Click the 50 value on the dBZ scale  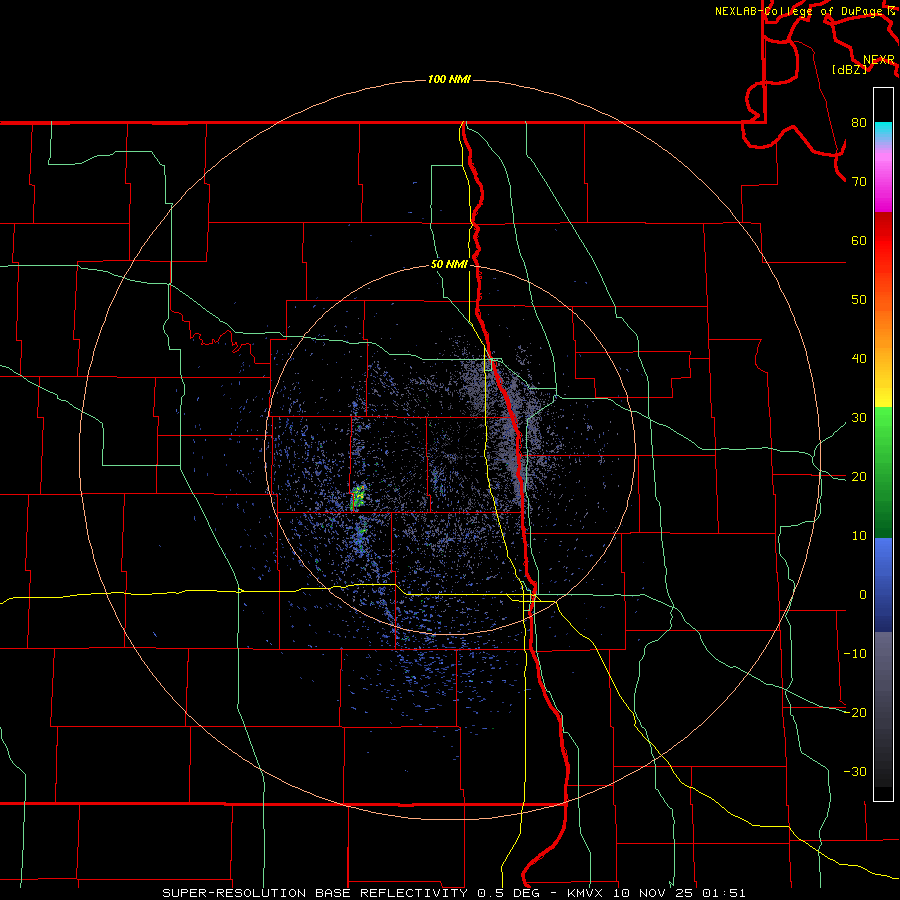[859, 300]
